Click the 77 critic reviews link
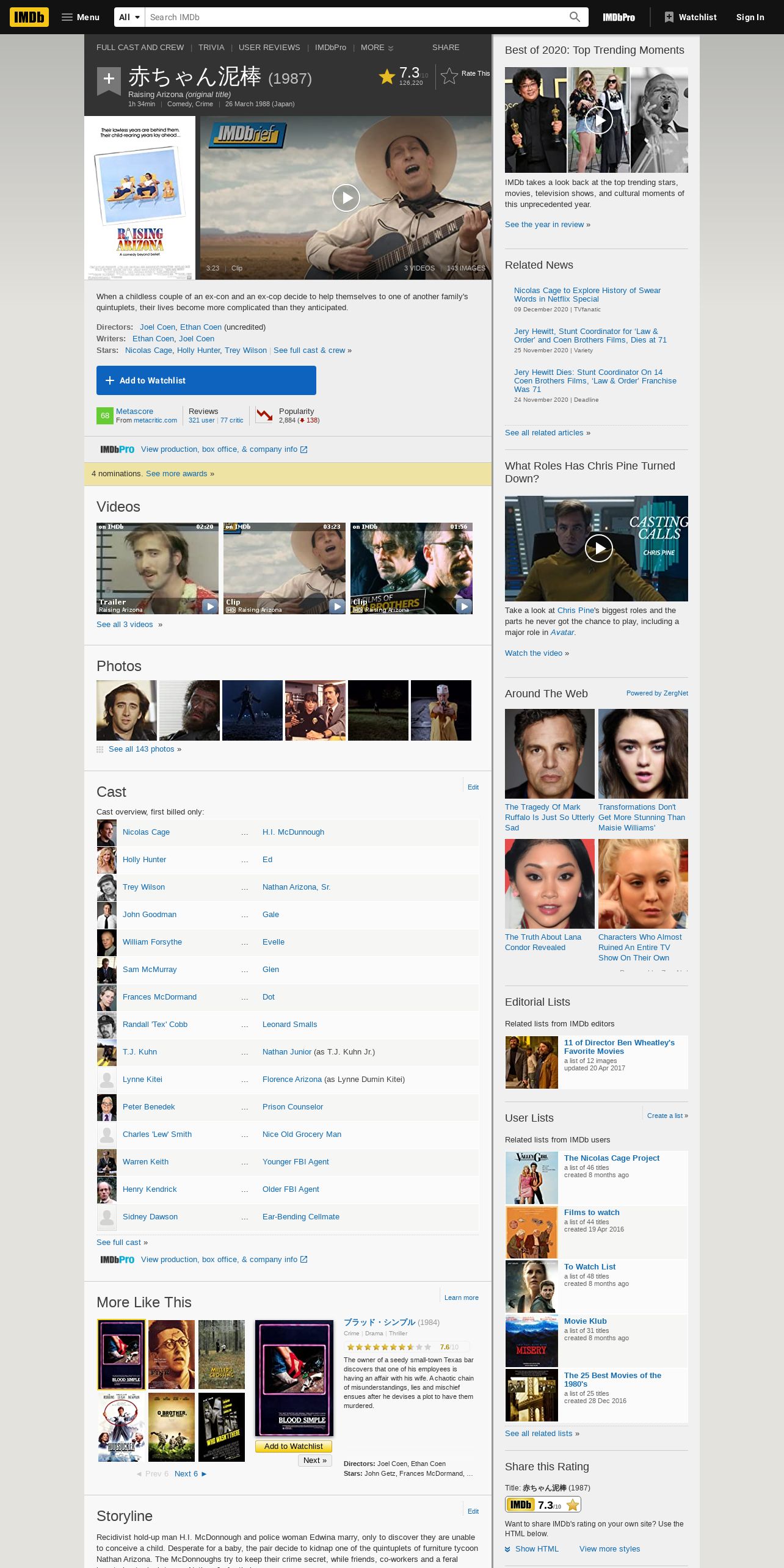 (x=232, y=420)
